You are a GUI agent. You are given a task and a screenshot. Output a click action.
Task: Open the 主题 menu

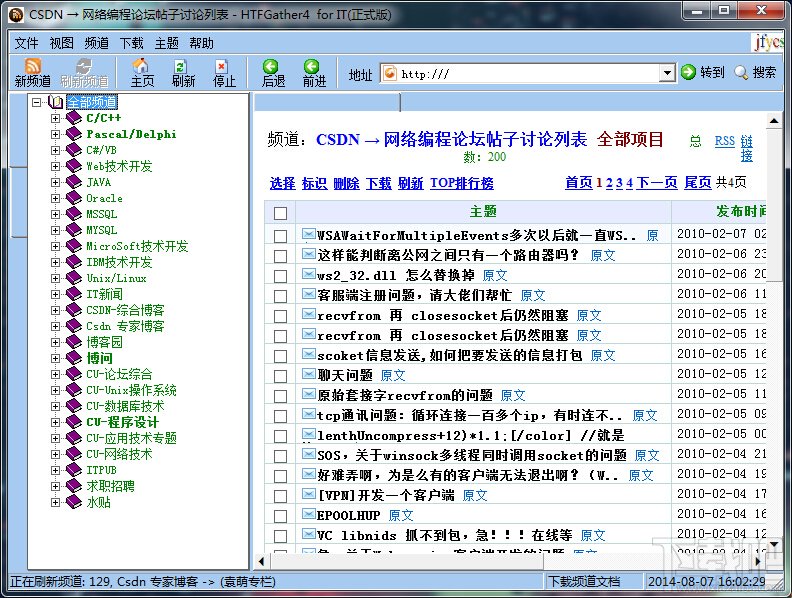166,43
